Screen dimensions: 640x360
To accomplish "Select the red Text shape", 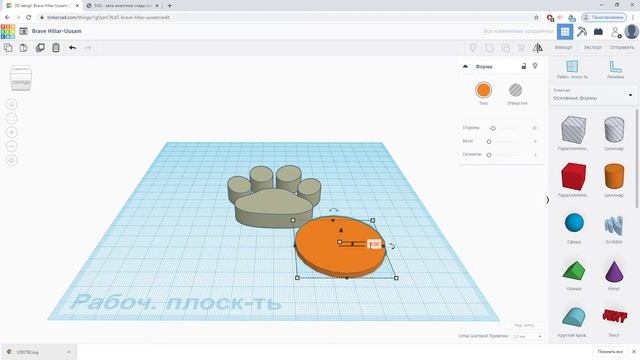I will point(614,316).
